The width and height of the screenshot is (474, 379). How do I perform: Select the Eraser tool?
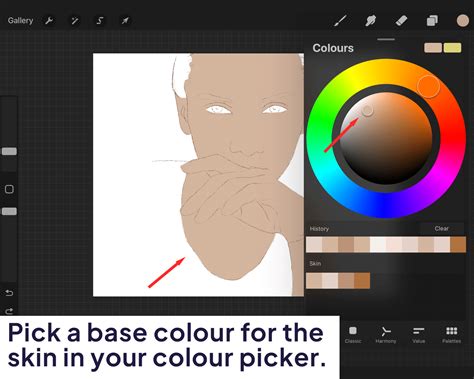pos(401,21)
